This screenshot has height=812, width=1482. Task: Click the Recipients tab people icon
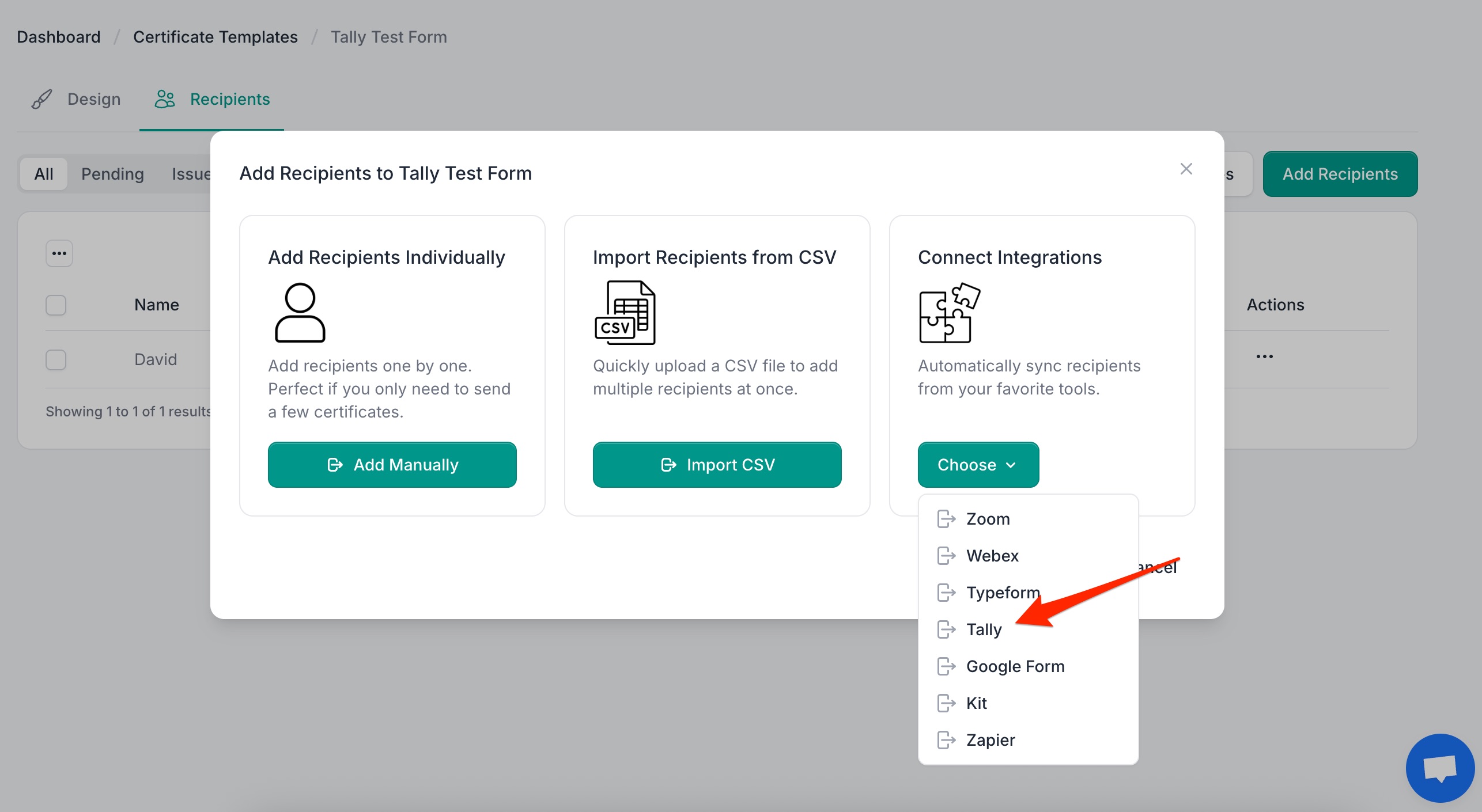[165, 100]
